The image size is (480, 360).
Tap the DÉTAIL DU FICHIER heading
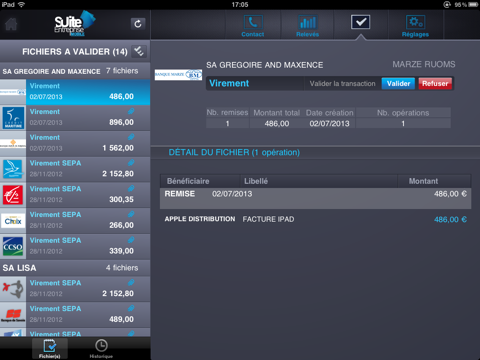234,152
